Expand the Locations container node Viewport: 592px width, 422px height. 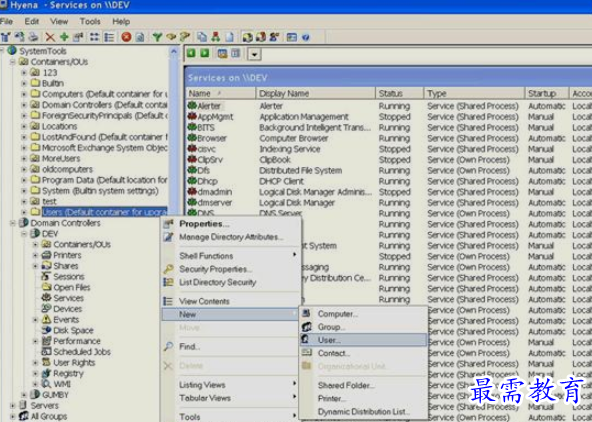point(24,126)
